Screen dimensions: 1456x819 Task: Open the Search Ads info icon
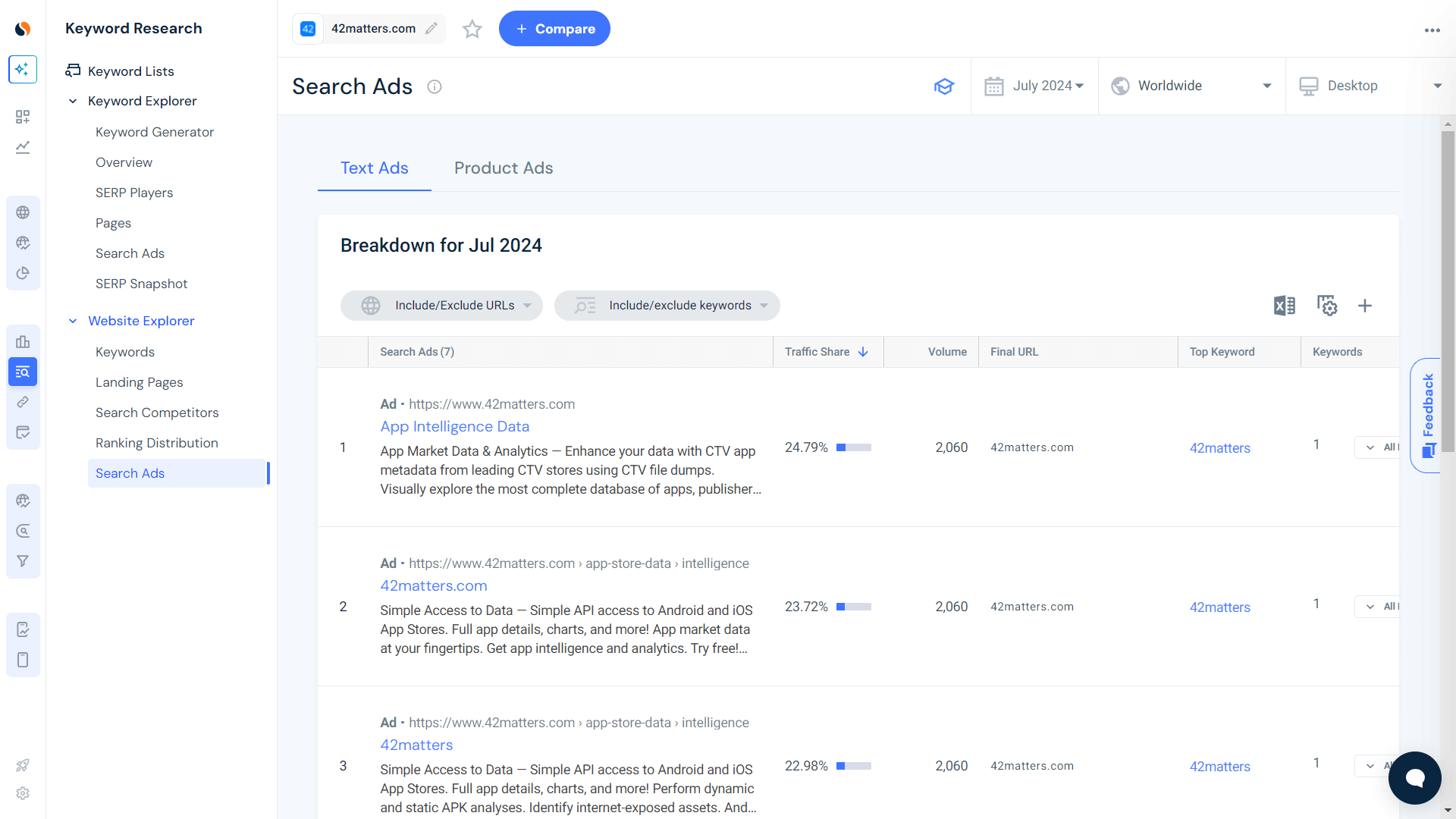tap(434, 86)
